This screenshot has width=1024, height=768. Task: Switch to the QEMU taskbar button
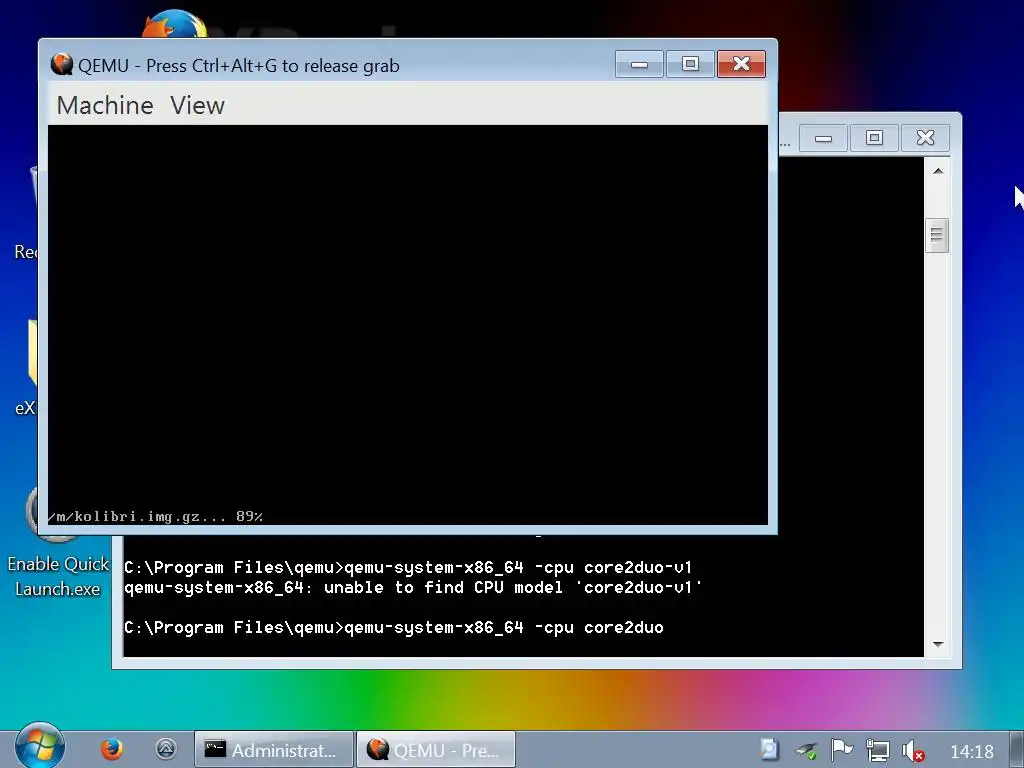click(x=436, y=750)
